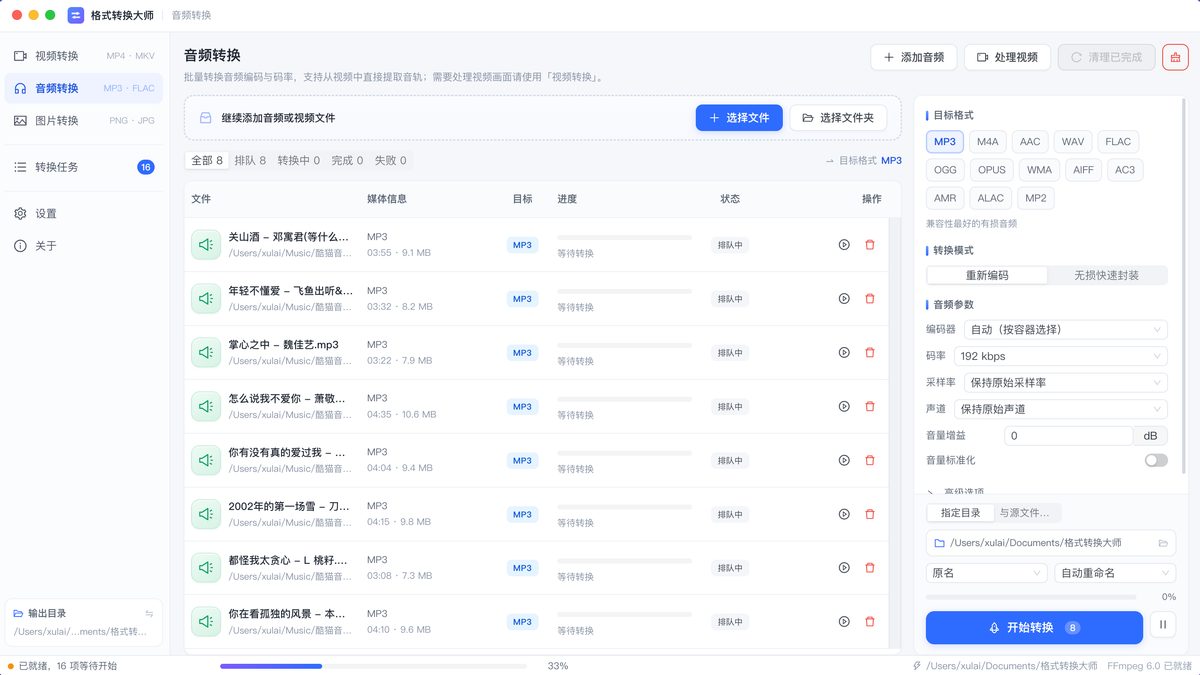The height and width of the screenshot is (675, 1200).
Task: Start converting the 都怪我太贪心 row
Action: click(844, 569)
